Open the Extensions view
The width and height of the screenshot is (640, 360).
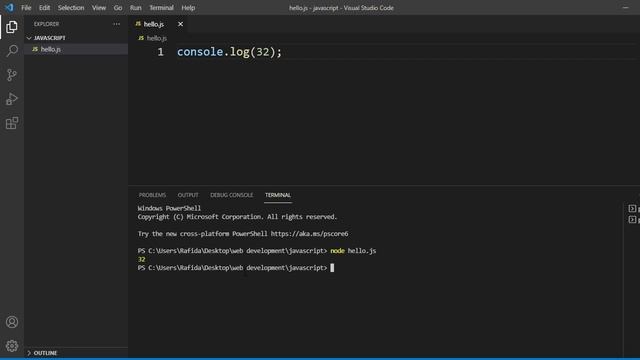[x=12, y=123]
